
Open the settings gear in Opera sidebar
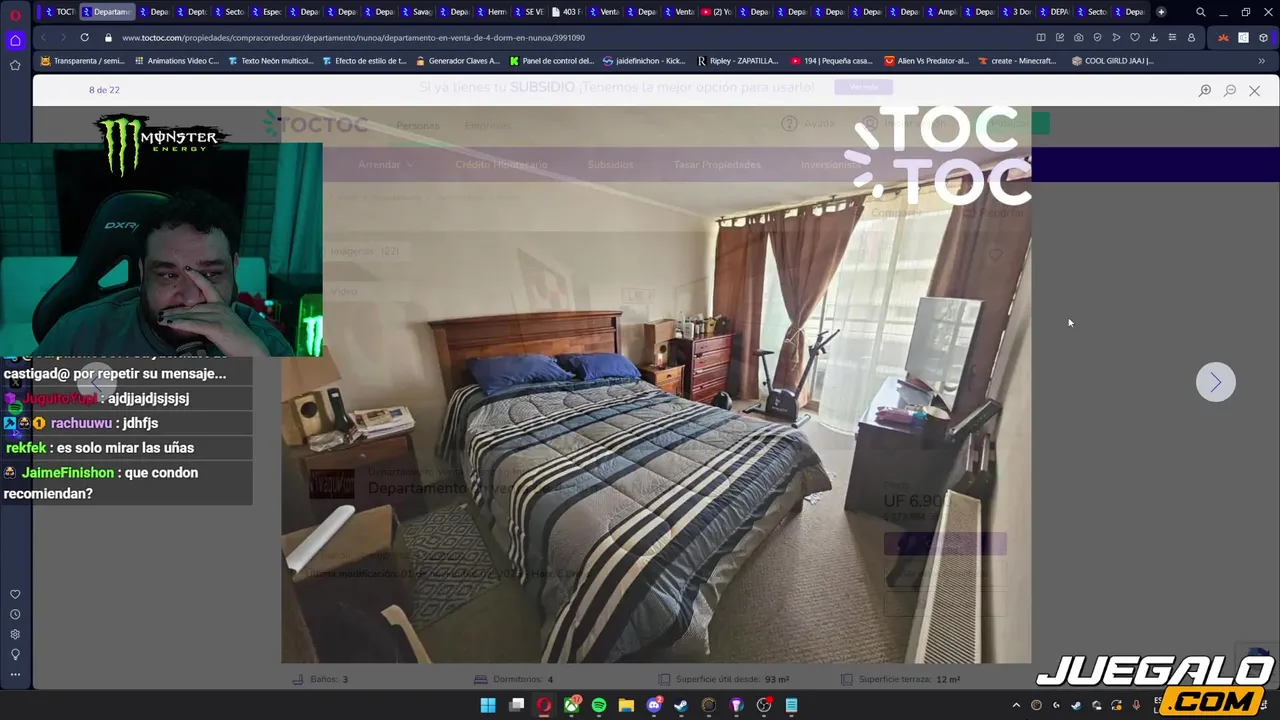(x=15, y=634)
